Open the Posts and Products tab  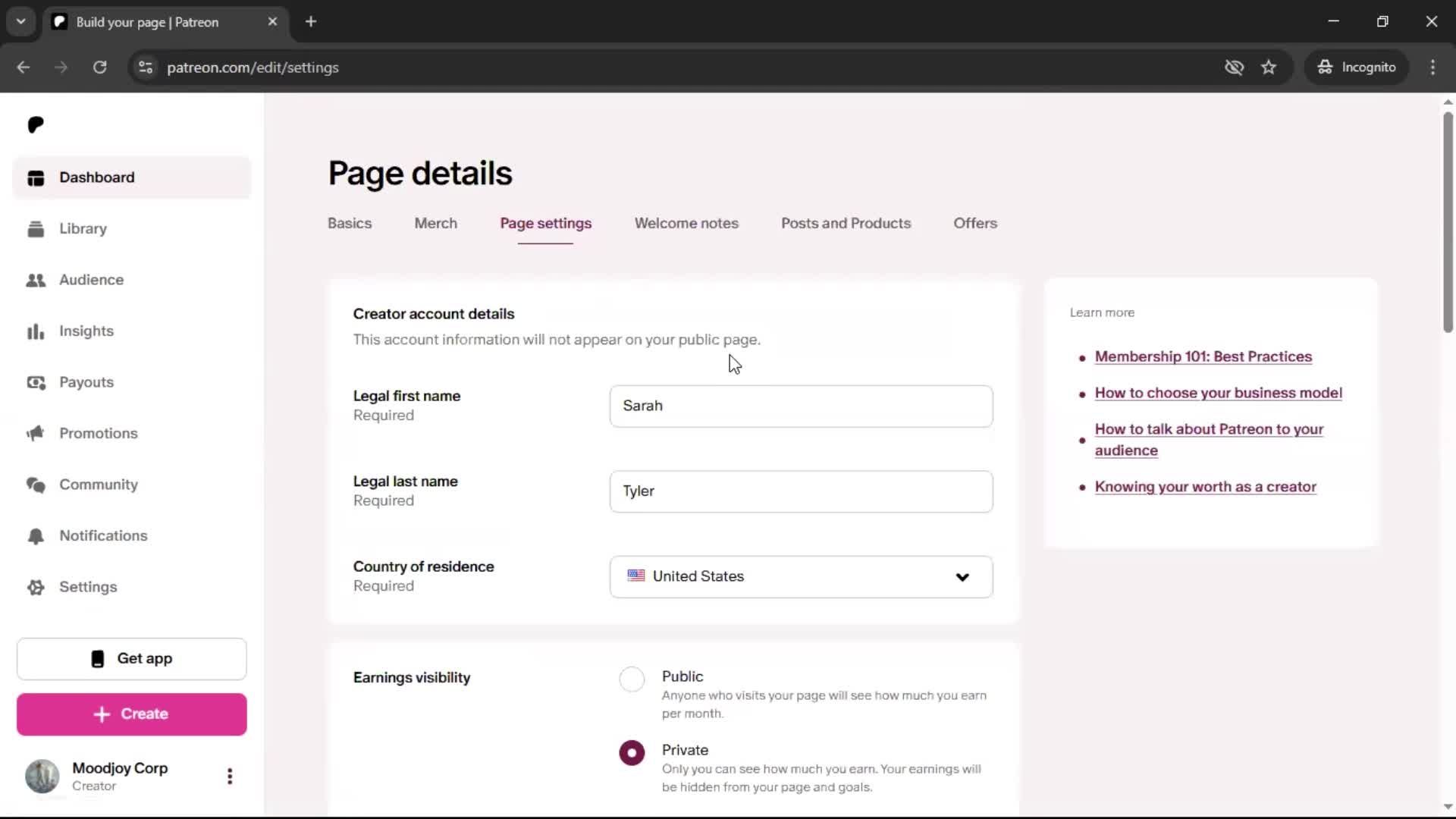(x=846, y=224)
